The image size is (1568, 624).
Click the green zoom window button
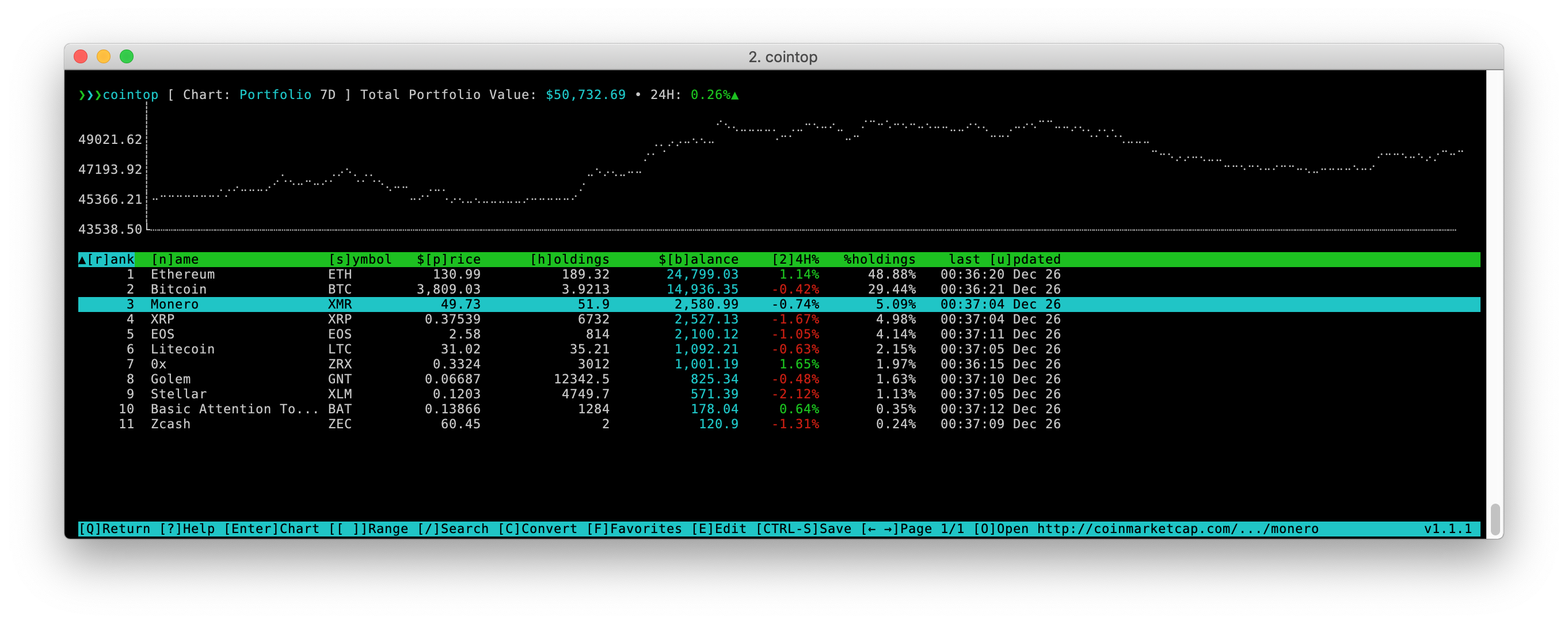click(x=127, y=56)
